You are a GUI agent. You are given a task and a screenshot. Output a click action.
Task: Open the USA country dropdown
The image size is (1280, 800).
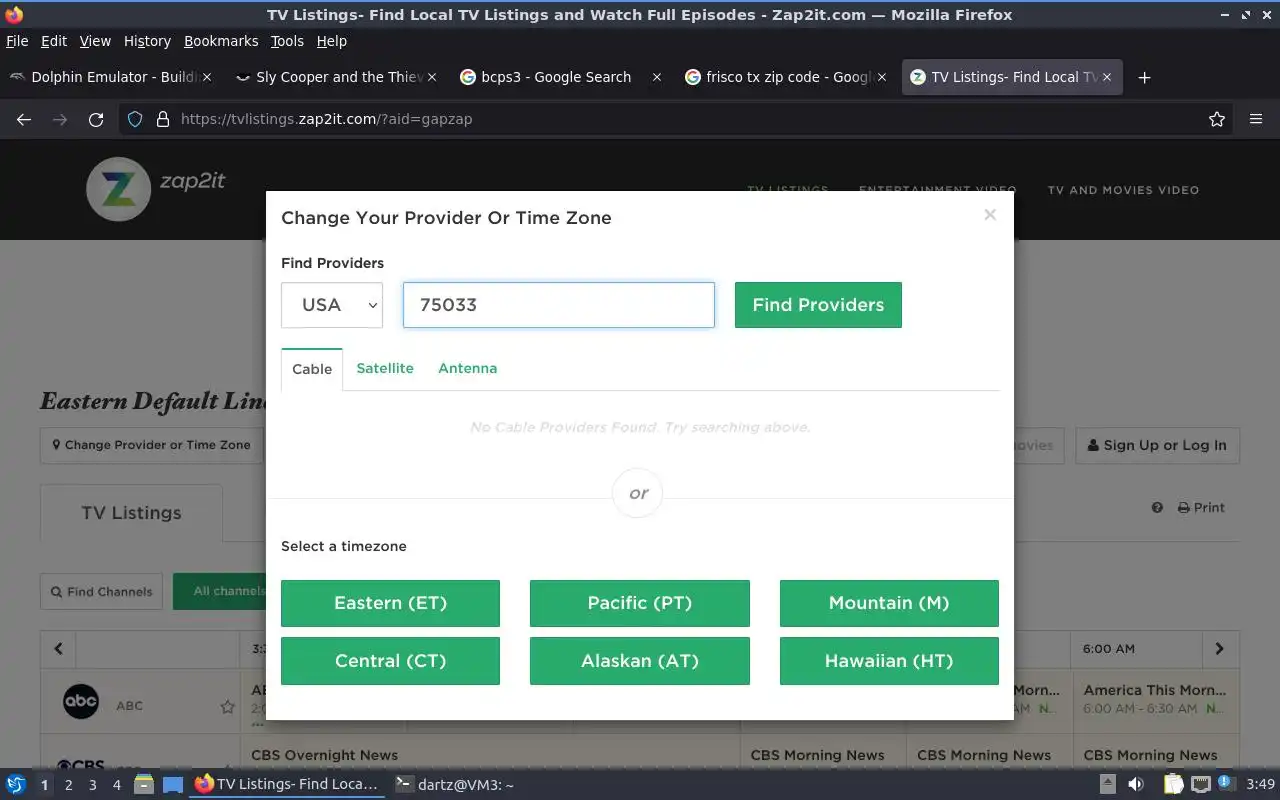[332, 305]
